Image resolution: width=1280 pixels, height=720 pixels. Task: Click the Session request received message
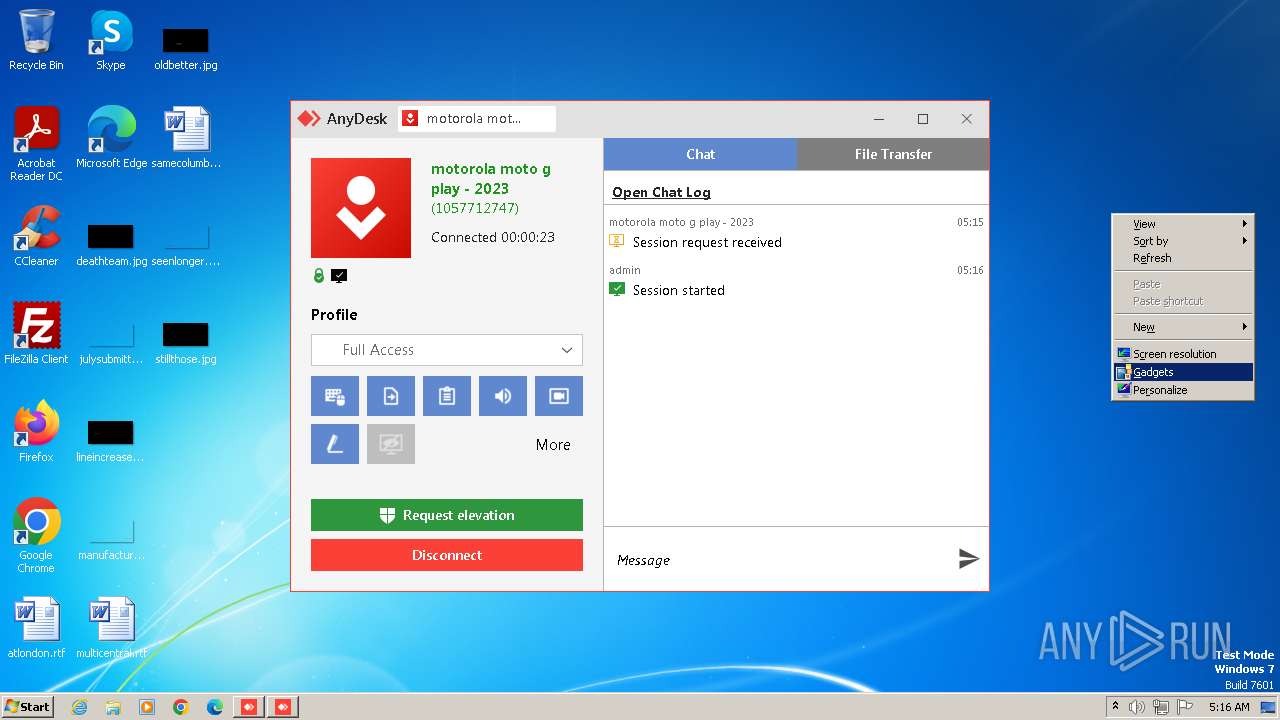coord(707,242)
